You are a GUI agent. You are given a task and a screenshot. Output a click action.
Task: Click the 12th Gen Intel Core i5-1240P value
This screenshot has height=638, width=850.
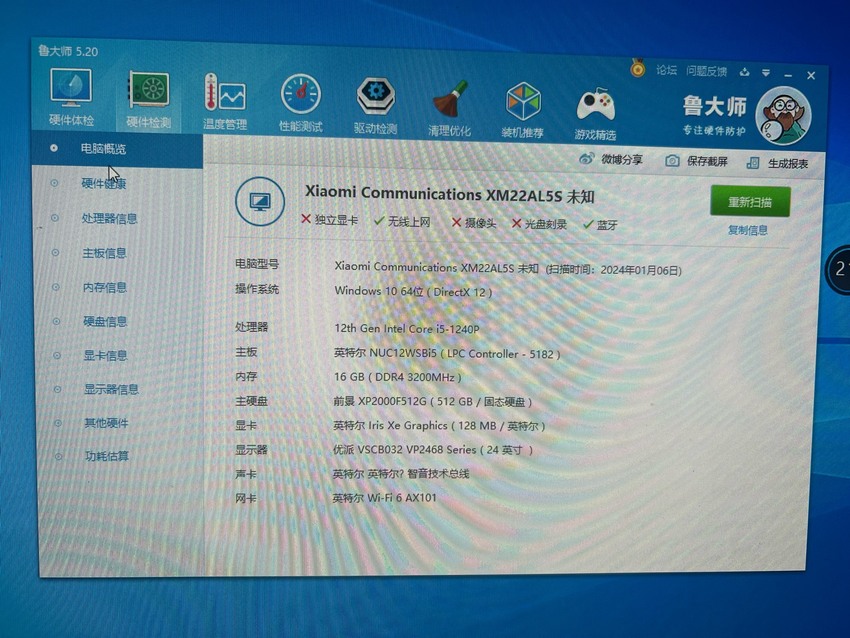click(407, 328)
